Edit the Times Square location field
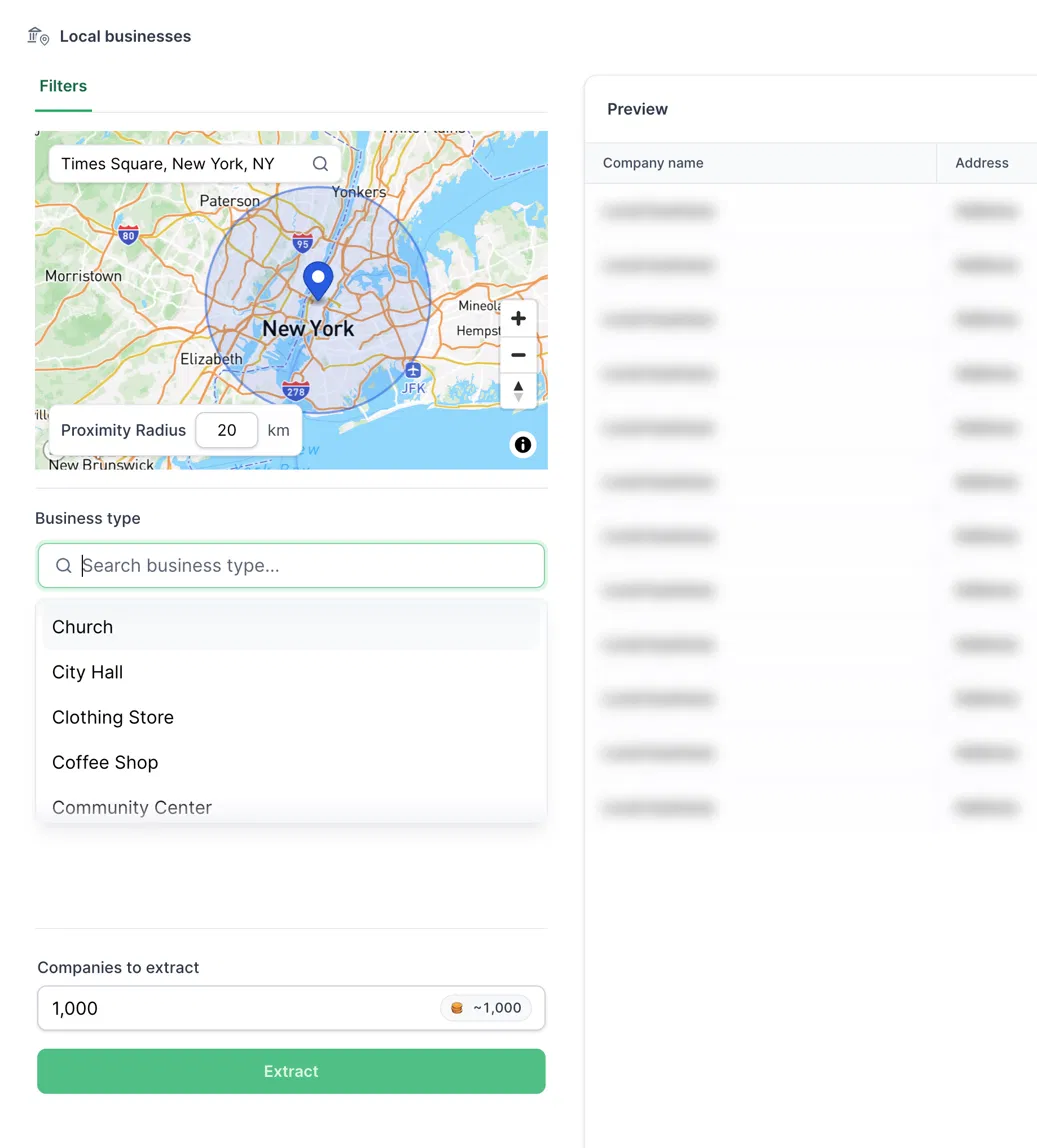Image resolution: width=1037 pixels, height=1148 pixels. coord(195,164)
